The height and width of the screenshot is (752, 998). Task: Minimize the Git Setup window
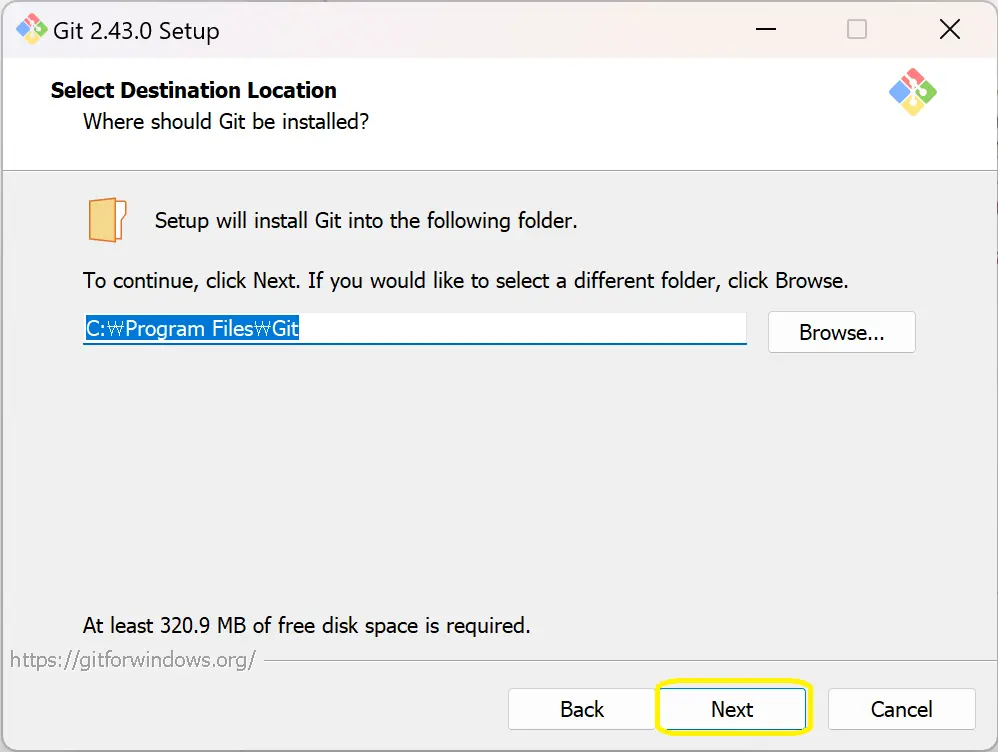point(766,29)
